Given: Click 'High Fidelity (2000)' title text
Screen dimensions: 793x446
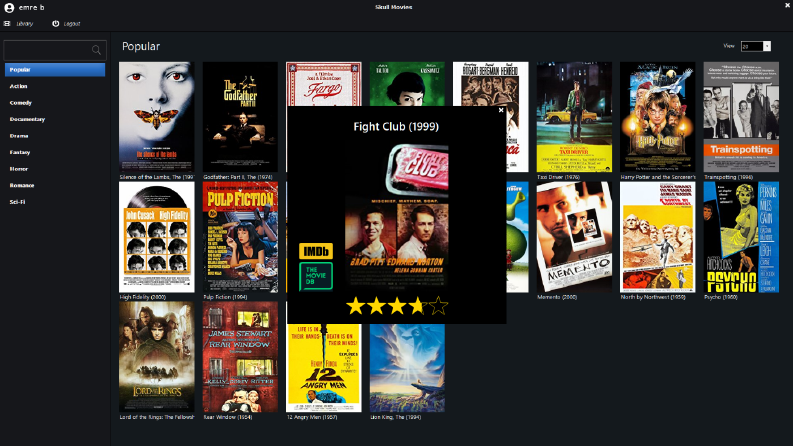Looking at the screenshot, I should pyautogui.click(x=142, y=297).
